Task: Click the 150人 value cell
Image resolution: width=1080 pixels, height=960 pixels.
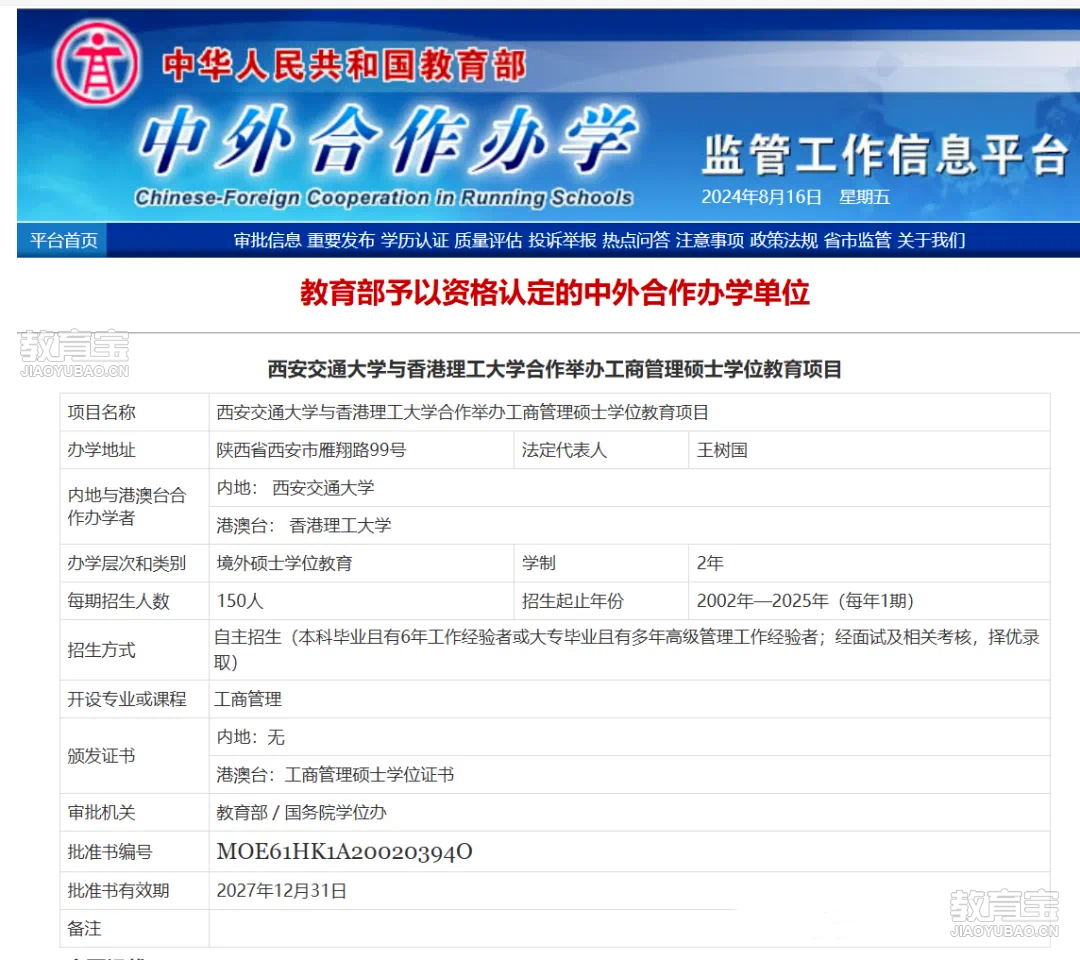Action: coord(362,601)
